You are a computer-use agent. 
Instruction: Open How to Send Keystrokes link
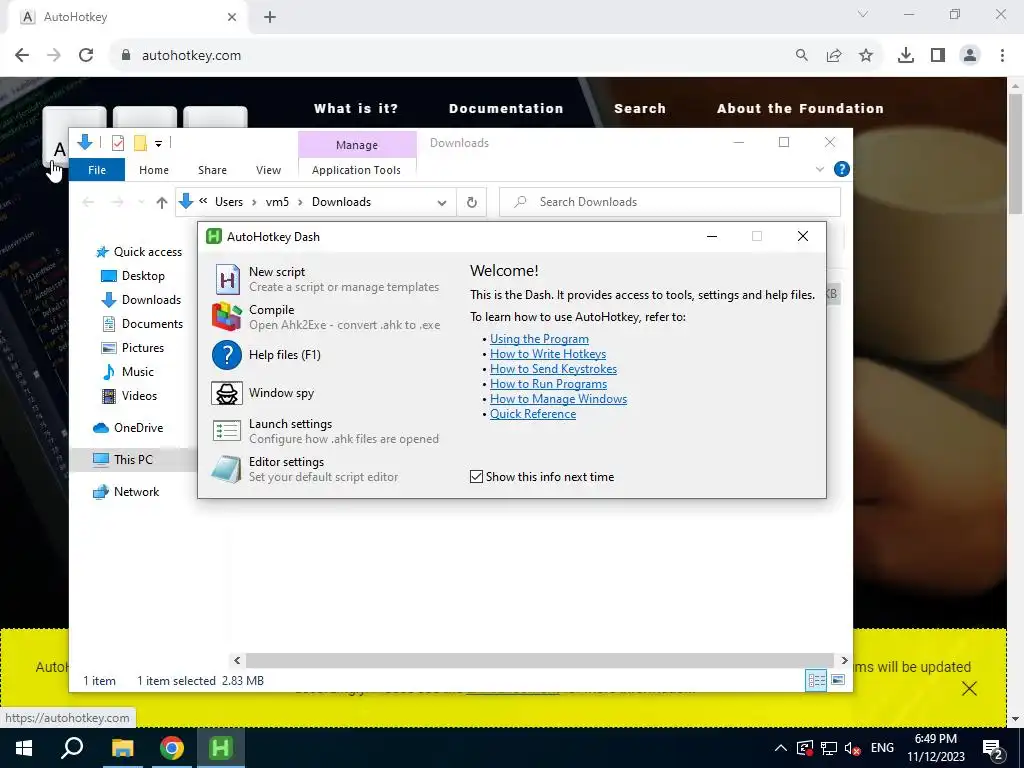click(x=553, y=369)
